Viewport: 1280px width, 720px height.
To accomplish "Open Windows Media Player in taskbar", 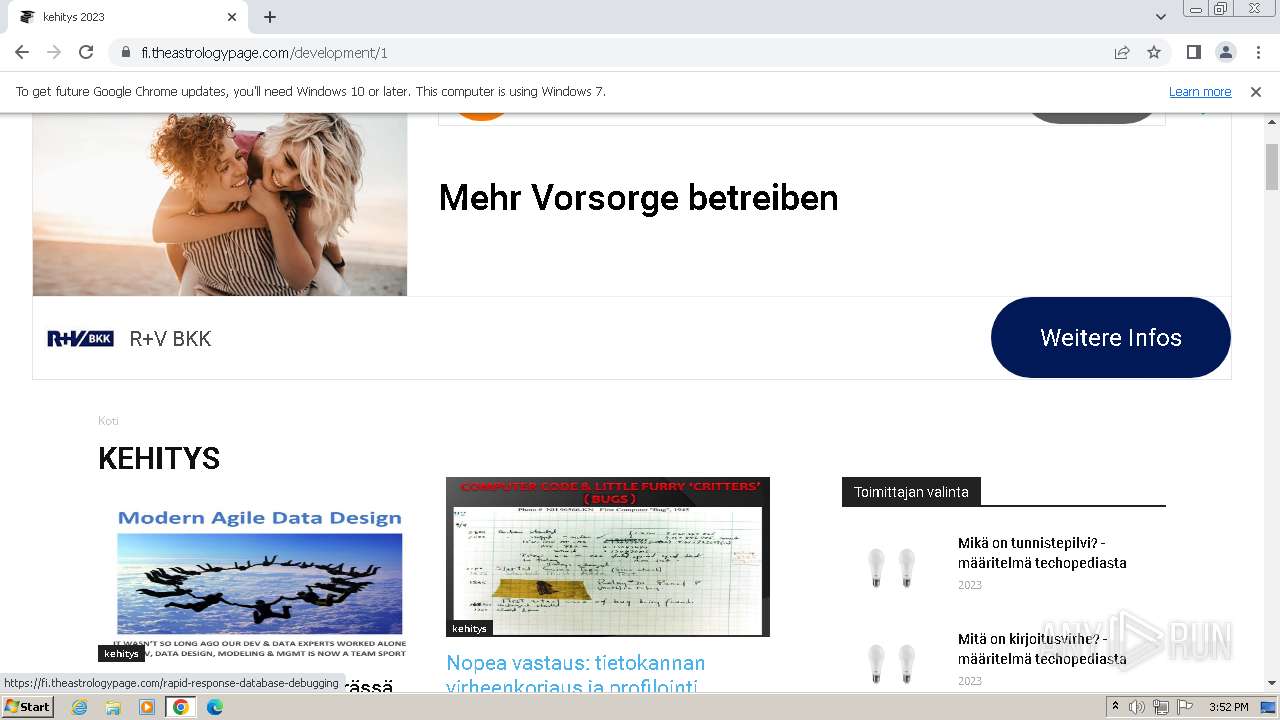I will [x=147, y=707].
